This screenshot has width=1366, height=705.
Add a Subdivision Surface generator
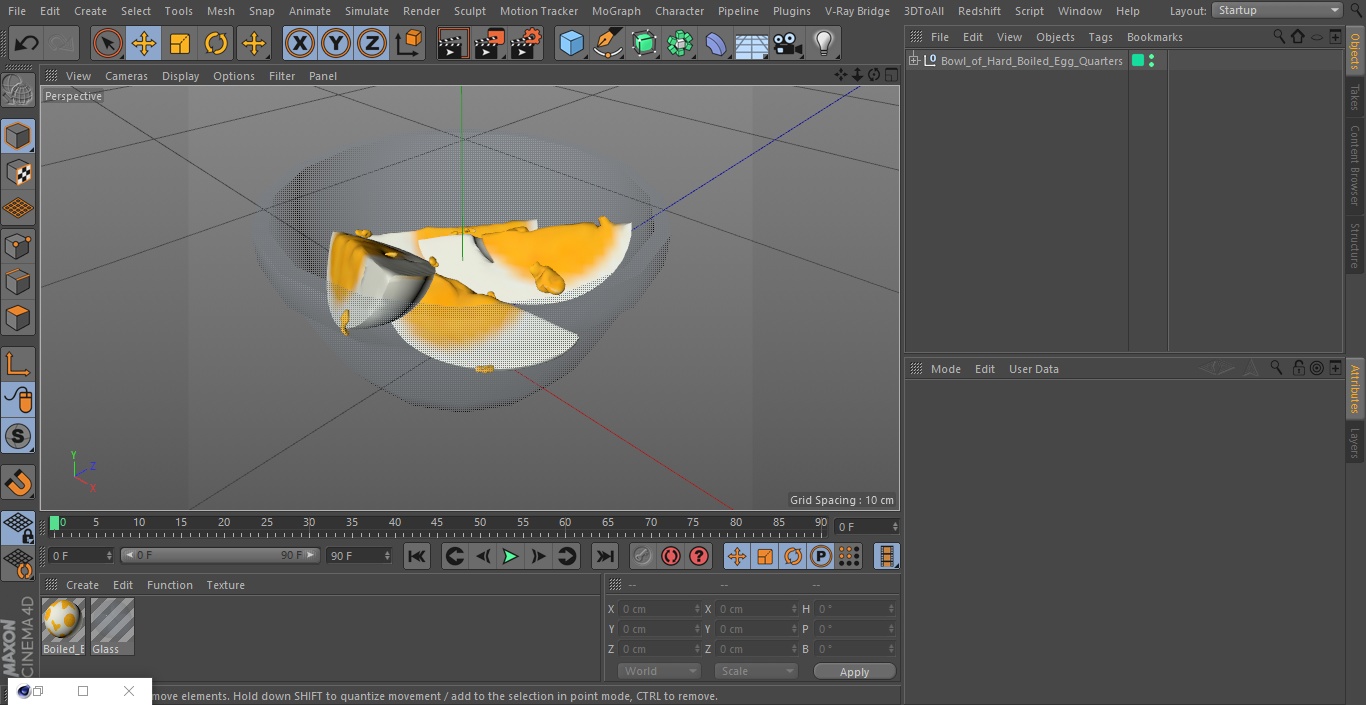coord(644,43)
